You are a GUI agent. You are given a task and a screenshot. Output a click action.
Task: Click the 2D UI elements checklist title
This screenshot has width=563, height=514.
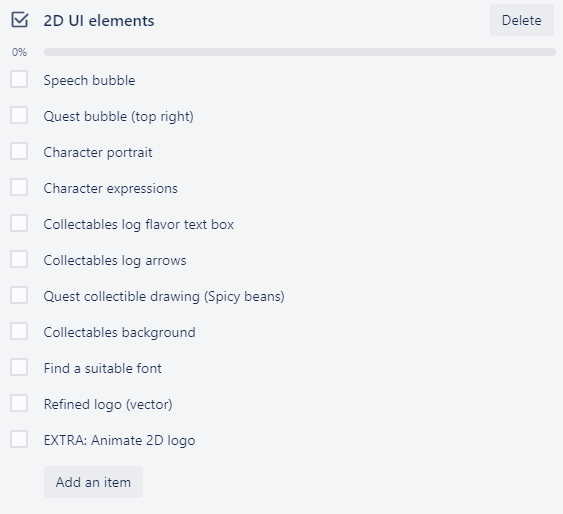pos(99,20)
